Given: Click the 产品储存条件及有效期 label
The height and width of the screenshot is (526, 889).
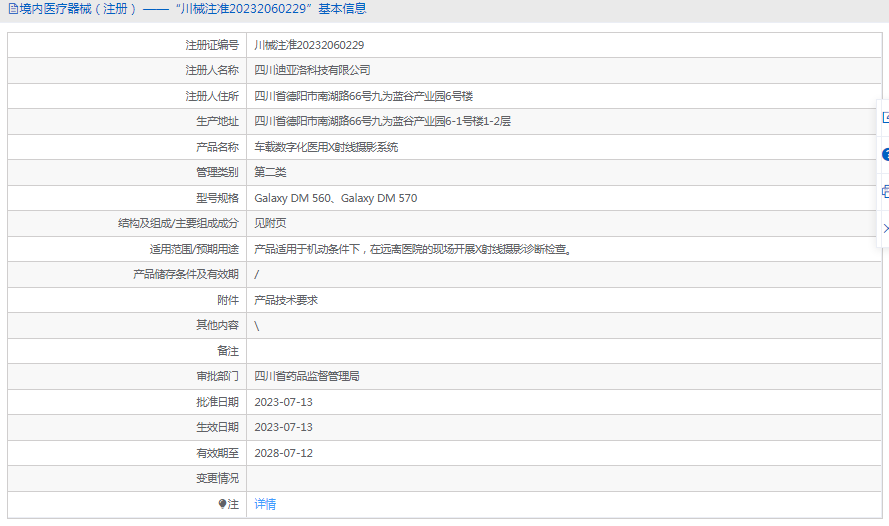Looking at the screenshot, I should [x=186, y=274].
